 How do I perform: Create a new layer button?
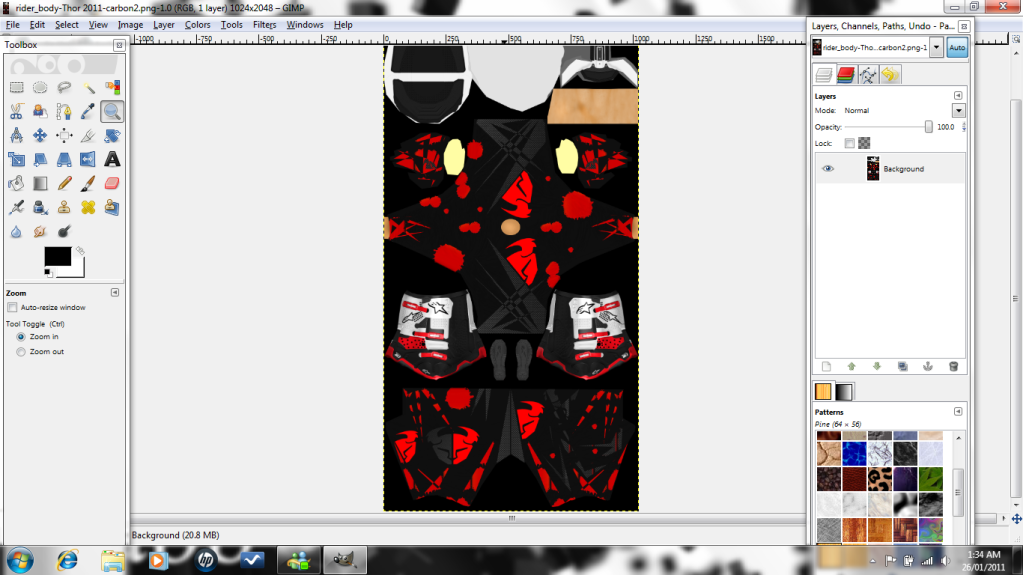tap(826, 367)
